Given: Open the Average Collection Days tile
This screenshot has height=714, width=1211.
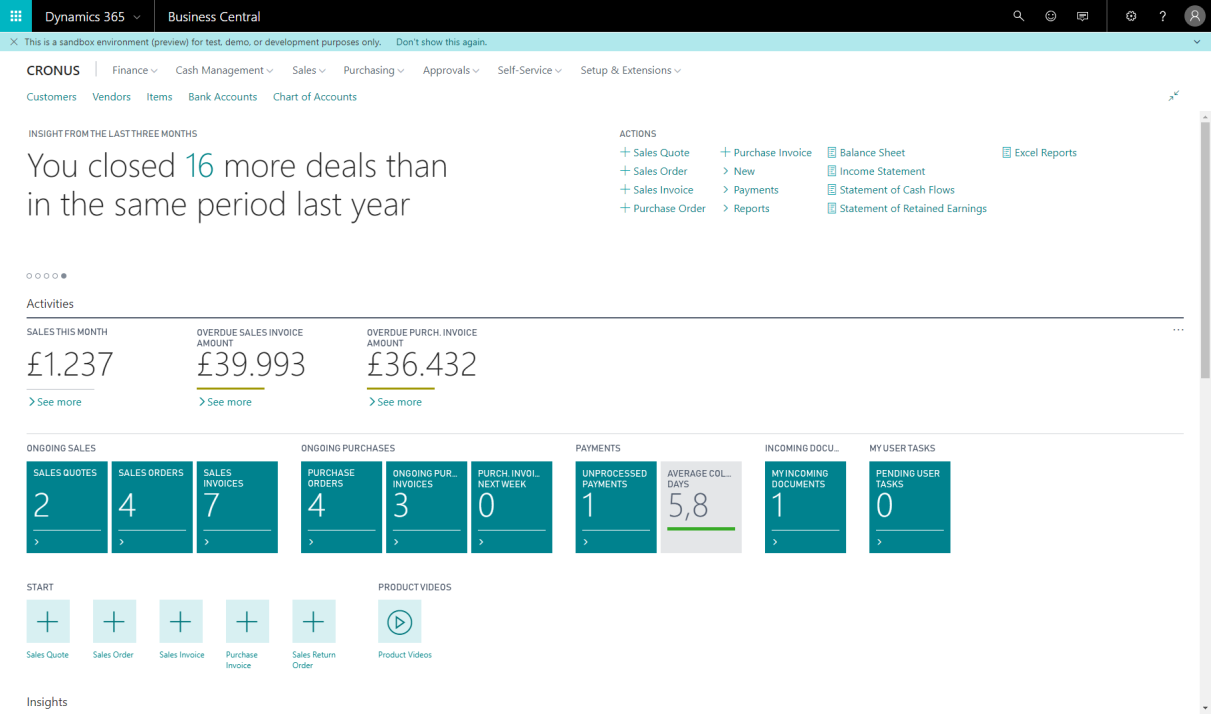Looking at the screenshot, I should coord(701,507).
